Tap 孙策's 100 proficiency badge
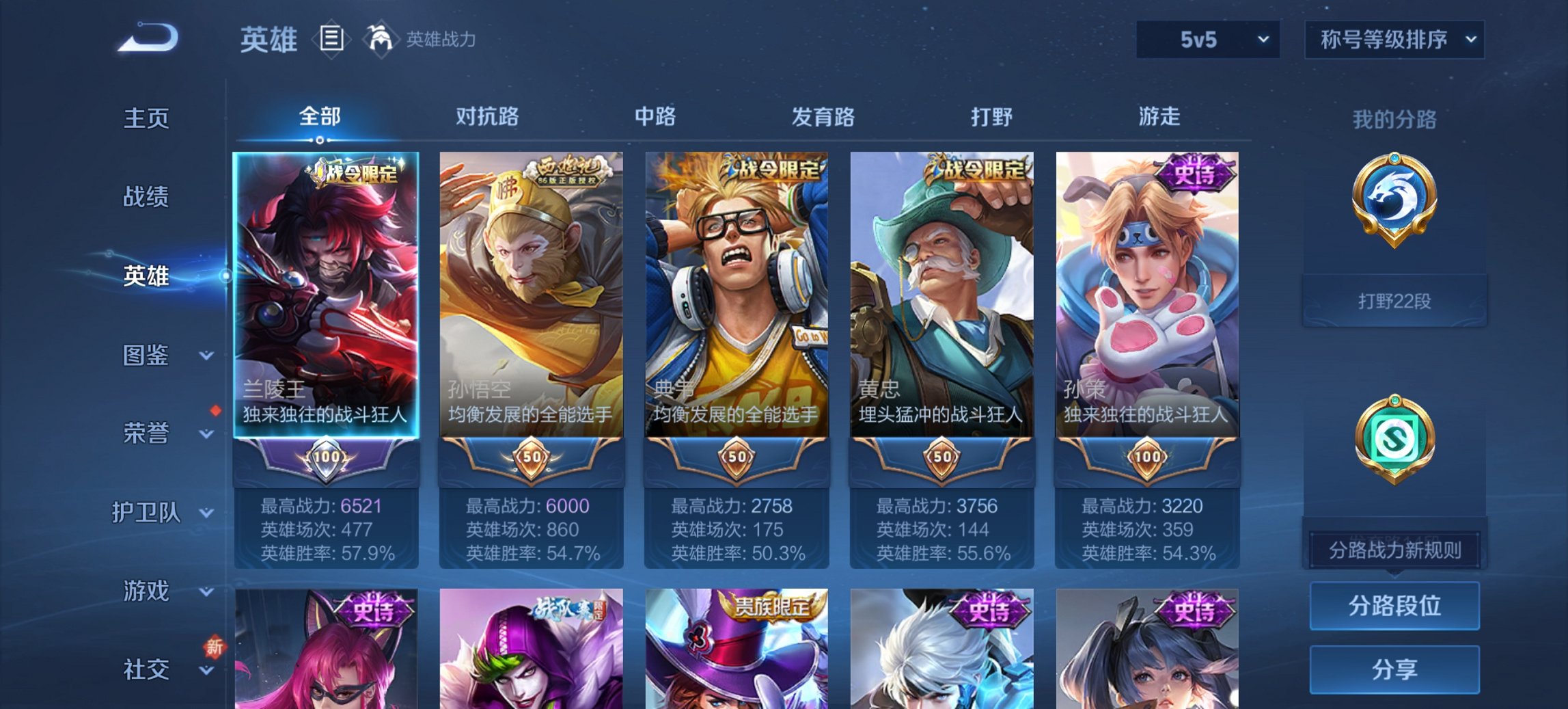 [x=1146, y=457]
